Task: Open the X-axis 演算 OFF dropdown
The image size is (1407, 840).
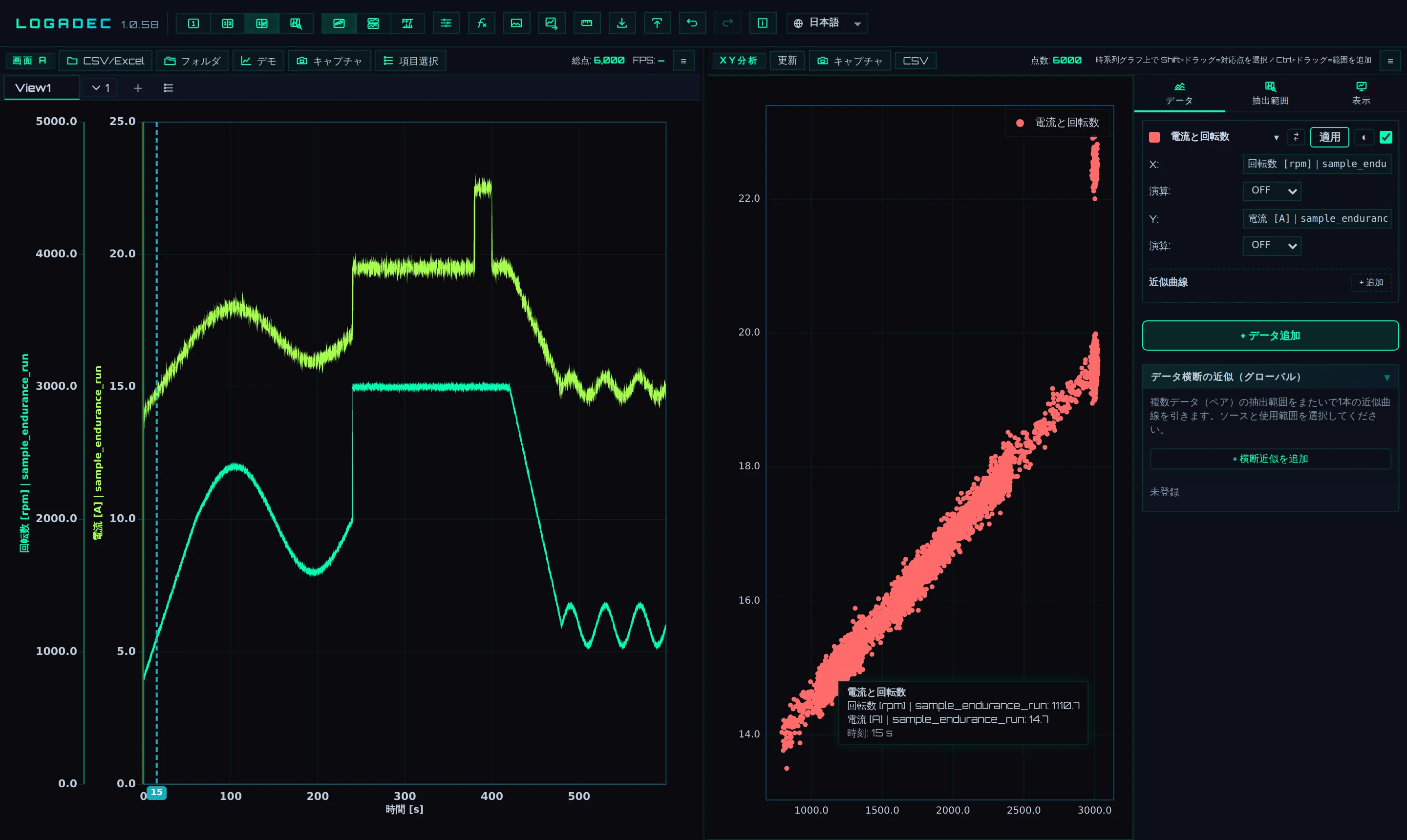Action: coord(1272,191)
